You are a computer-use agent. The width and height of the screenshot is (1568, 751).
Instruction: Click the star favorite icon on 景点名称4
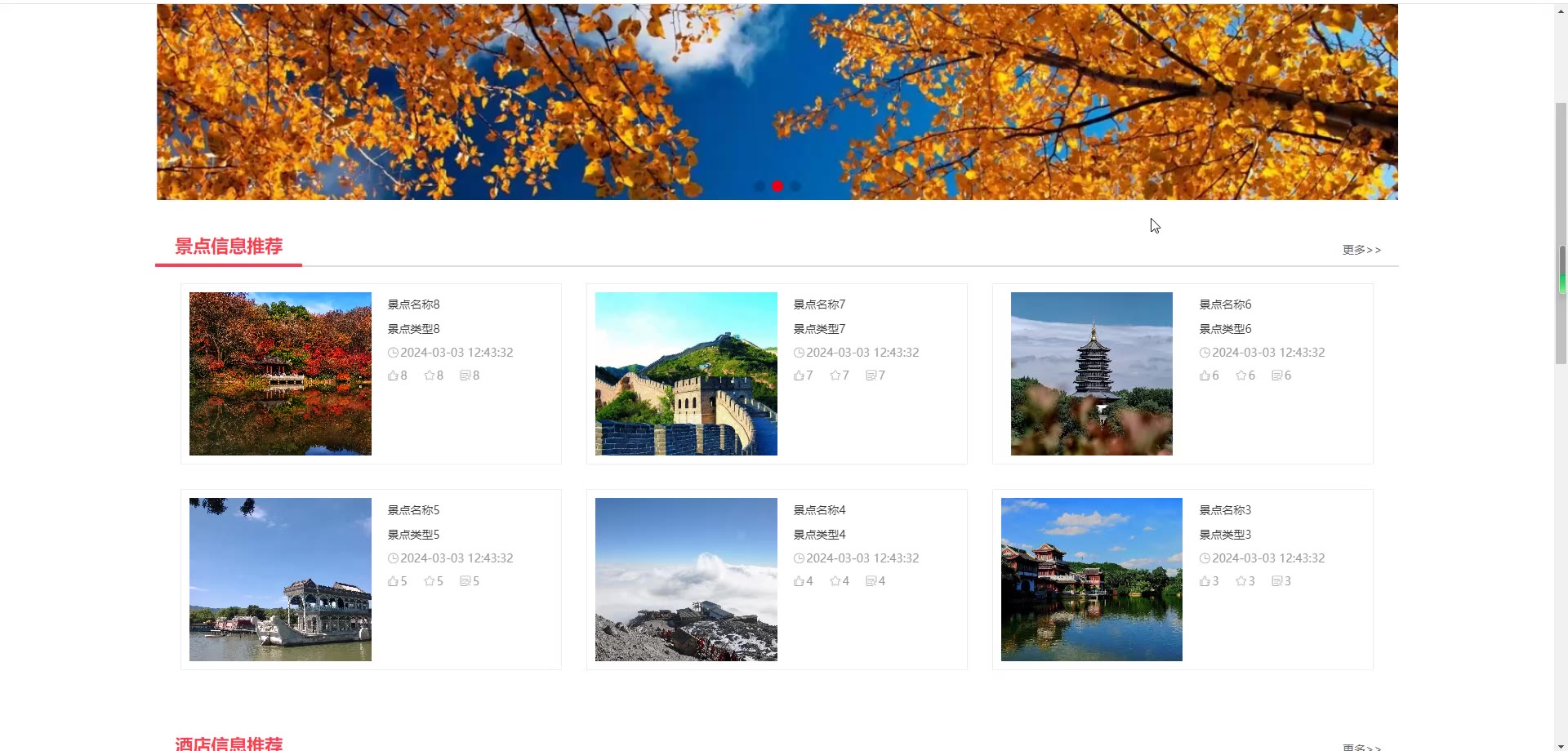point(835,581)
